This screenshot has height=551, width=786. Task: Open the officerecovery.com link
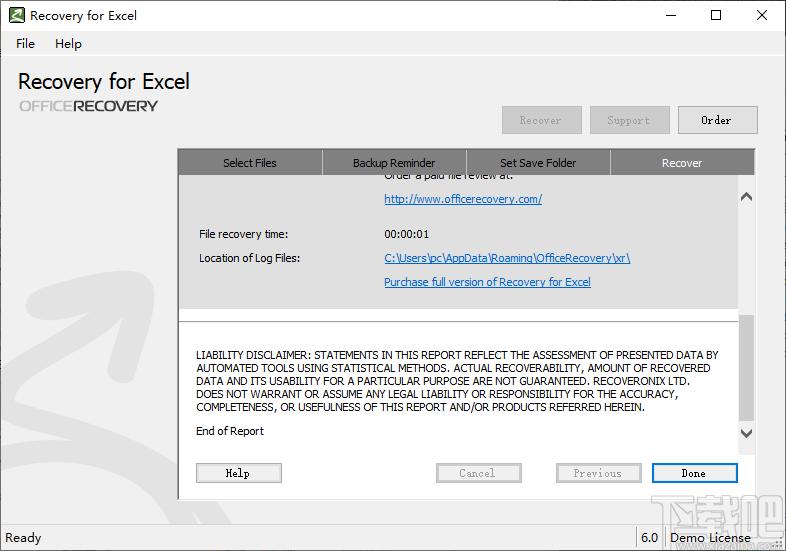(x=463, y=199)
